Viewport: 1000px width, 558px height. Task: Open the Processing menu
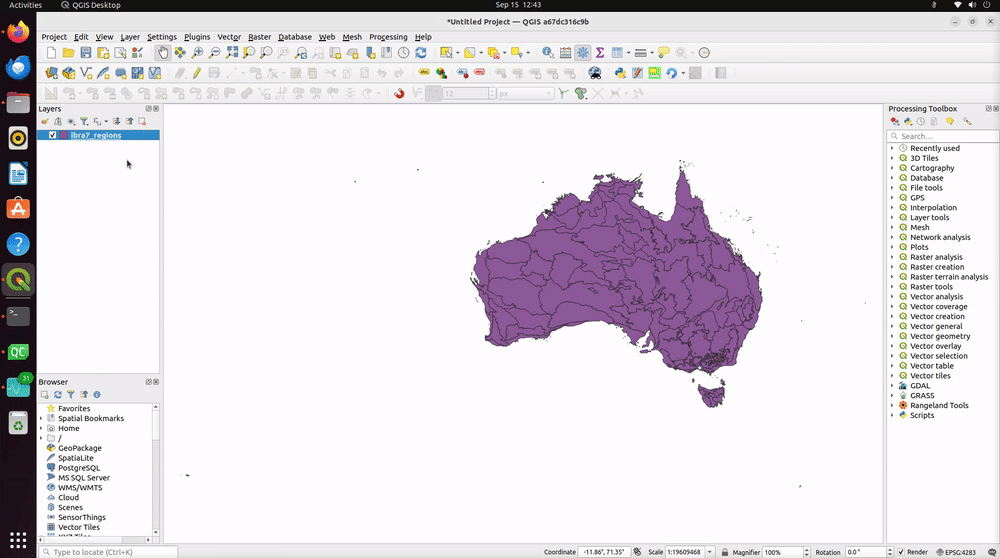(388, 37)
